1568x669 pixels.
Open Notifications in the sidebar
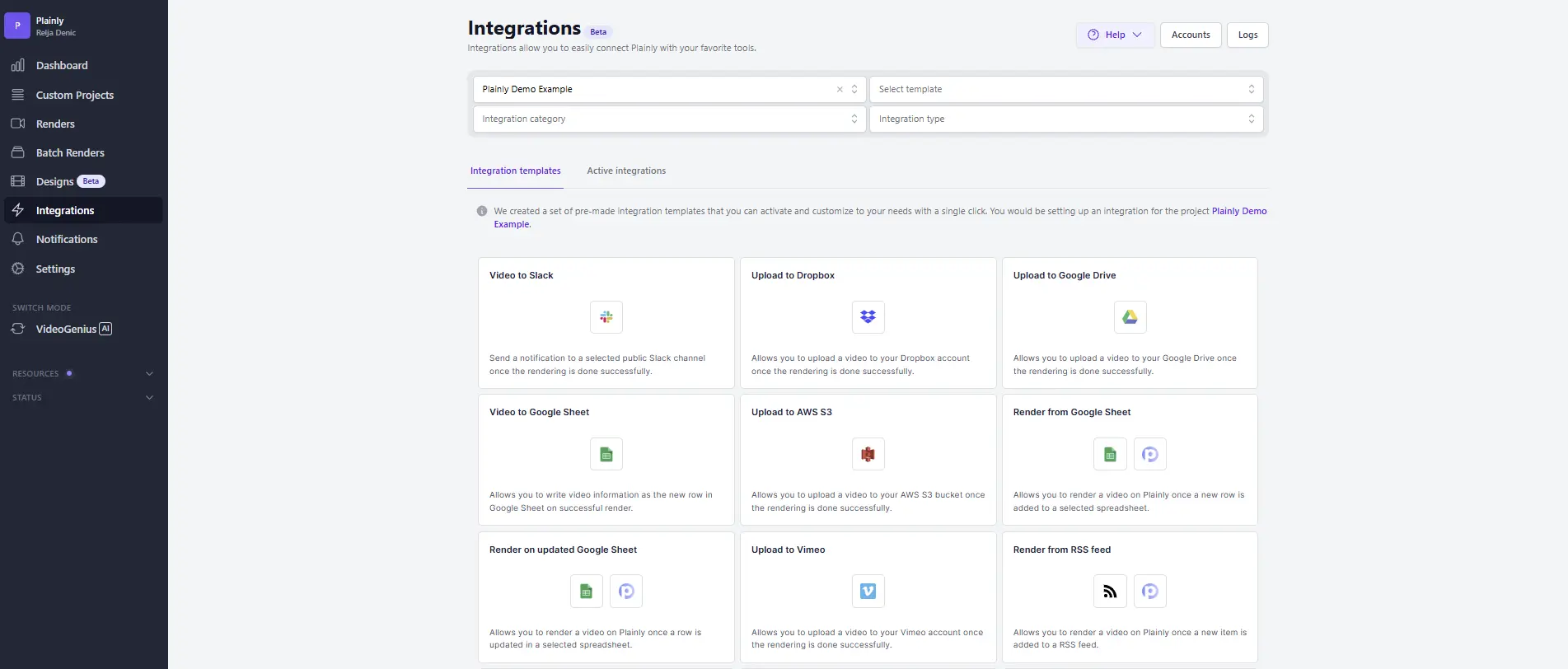tap(82, 239)
